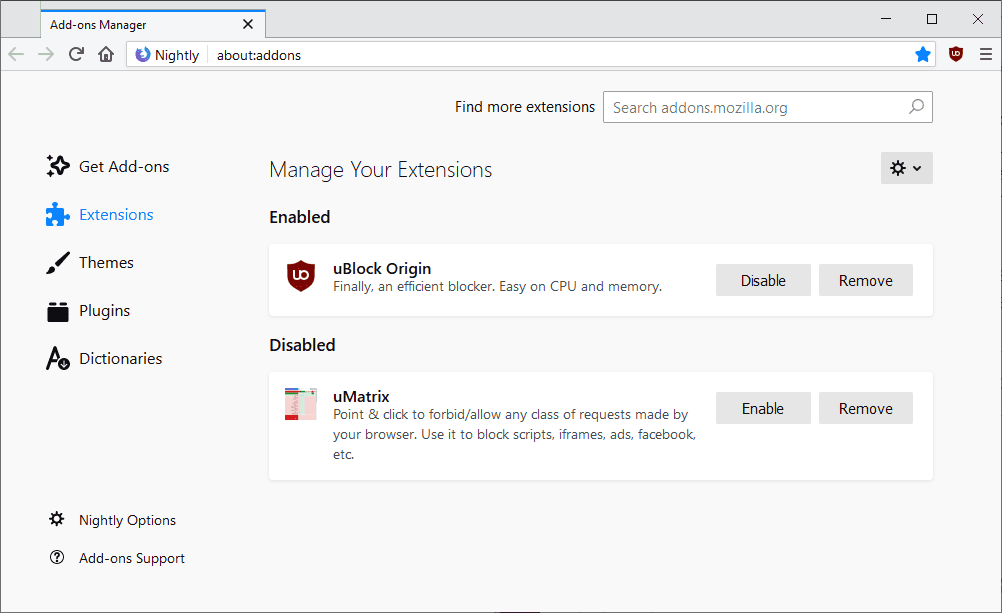The height and width of the screenshot is (613, 1002).
Task: Click the Nightly identity icon in address bar
Action: (143, 55)
